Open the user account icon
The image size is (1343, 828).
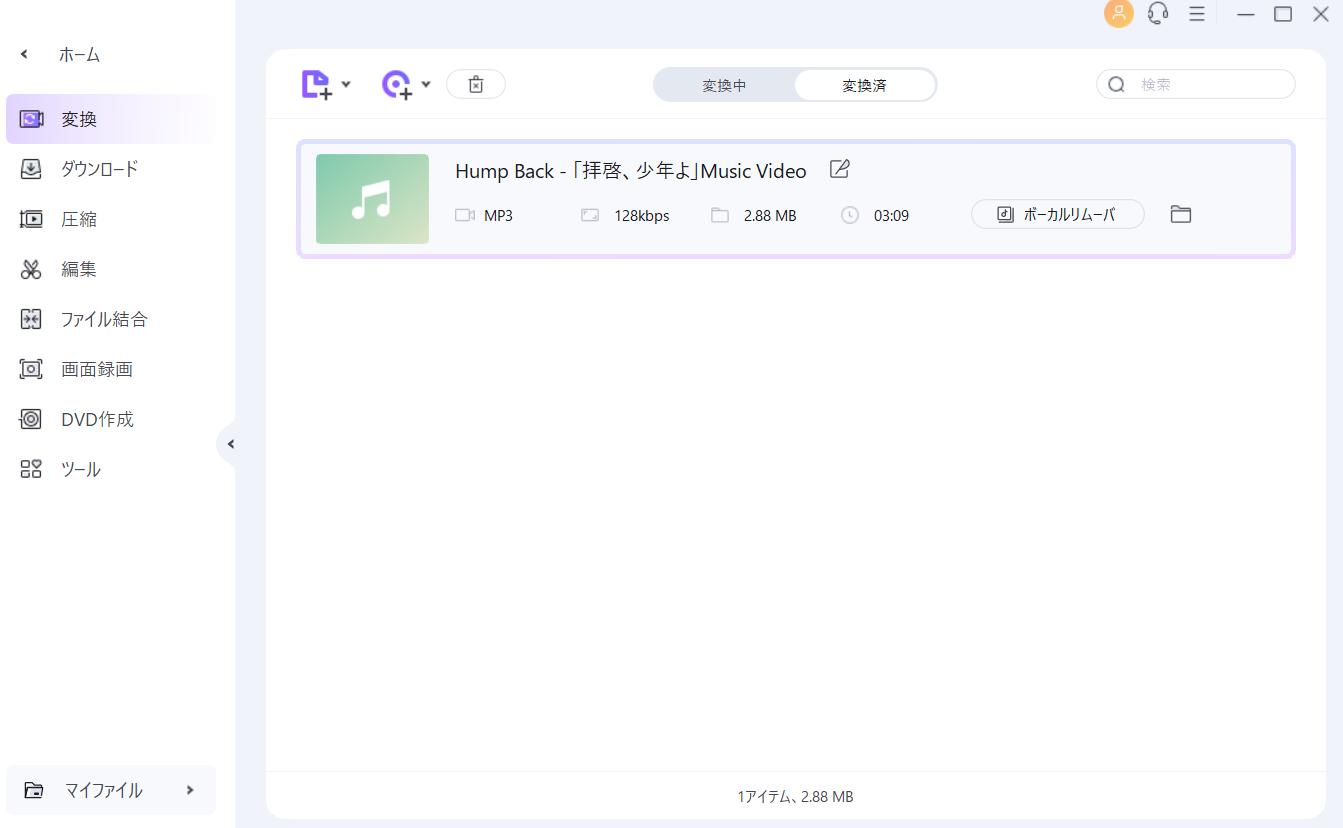1118,14
